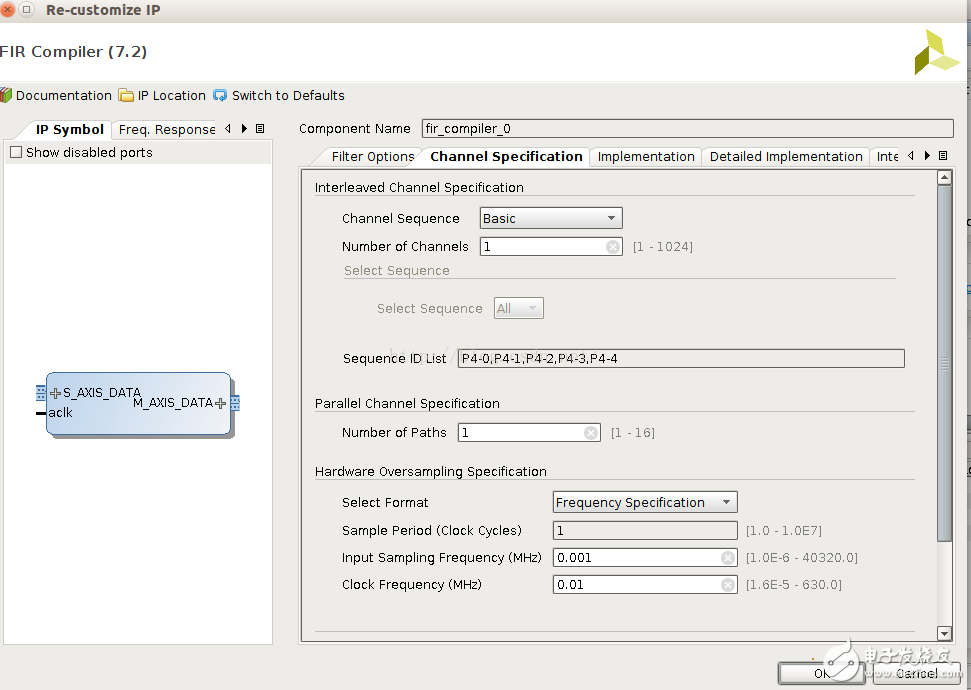Viewport: 971px width, 690px height.
Task: Open the Channel Sequence dropdown
Action: coord(550,219)
